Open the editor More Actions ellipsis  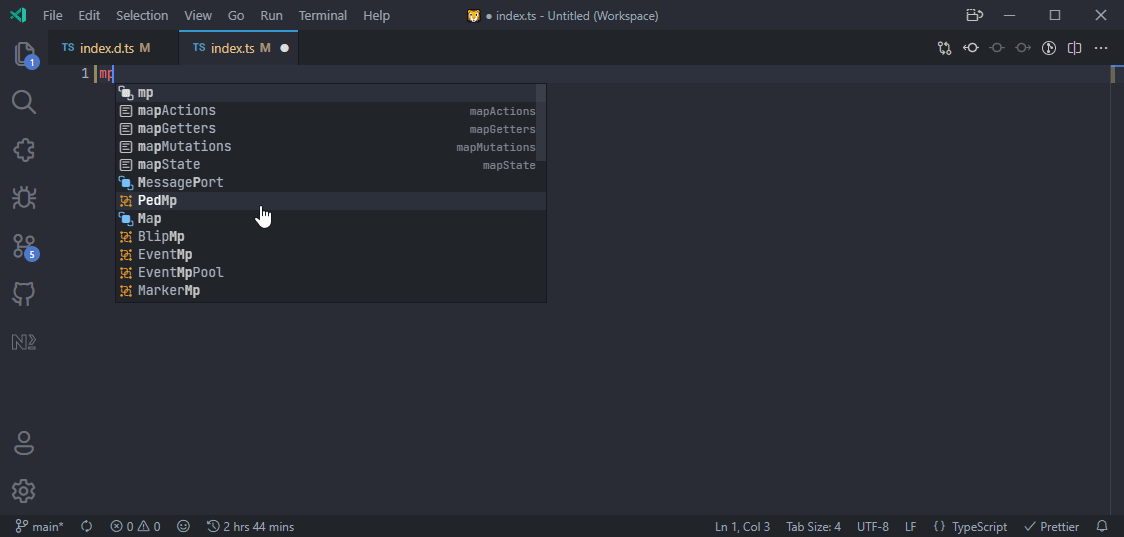click(1101, 48)
